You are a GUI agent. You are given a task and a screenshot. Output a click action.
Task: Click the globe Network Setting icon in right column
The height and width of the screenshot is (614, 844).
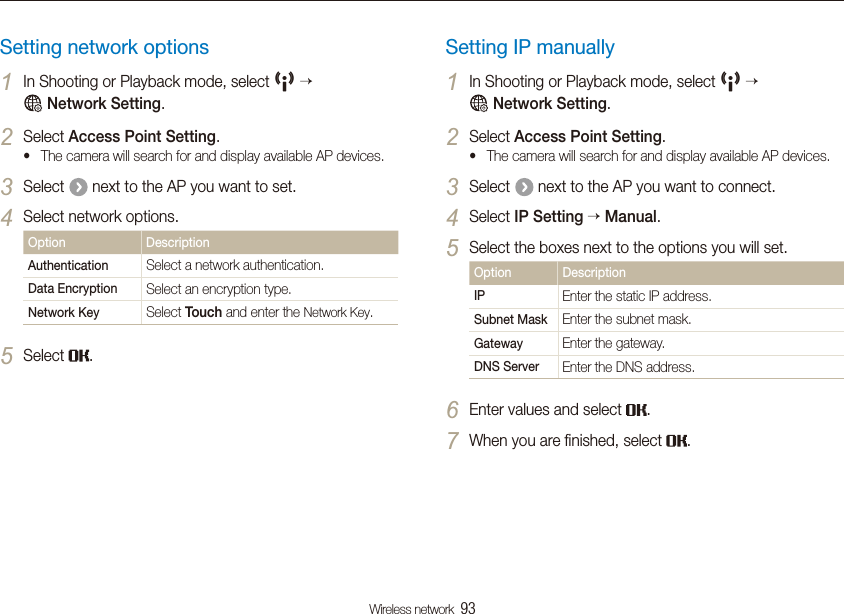click(479, 103)
